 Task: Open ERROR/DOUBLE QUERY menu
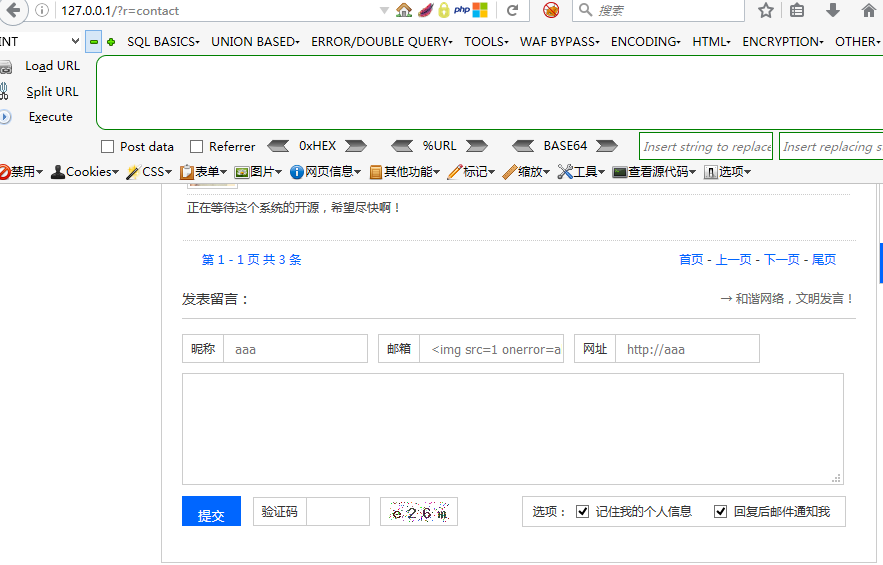coord(382,42)
